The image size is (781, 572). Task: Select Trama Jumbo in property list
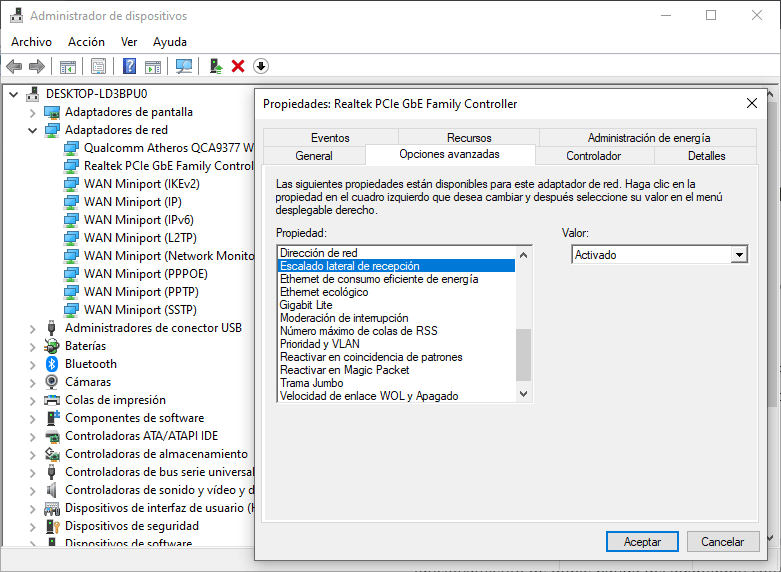click(x=312, y=383)
